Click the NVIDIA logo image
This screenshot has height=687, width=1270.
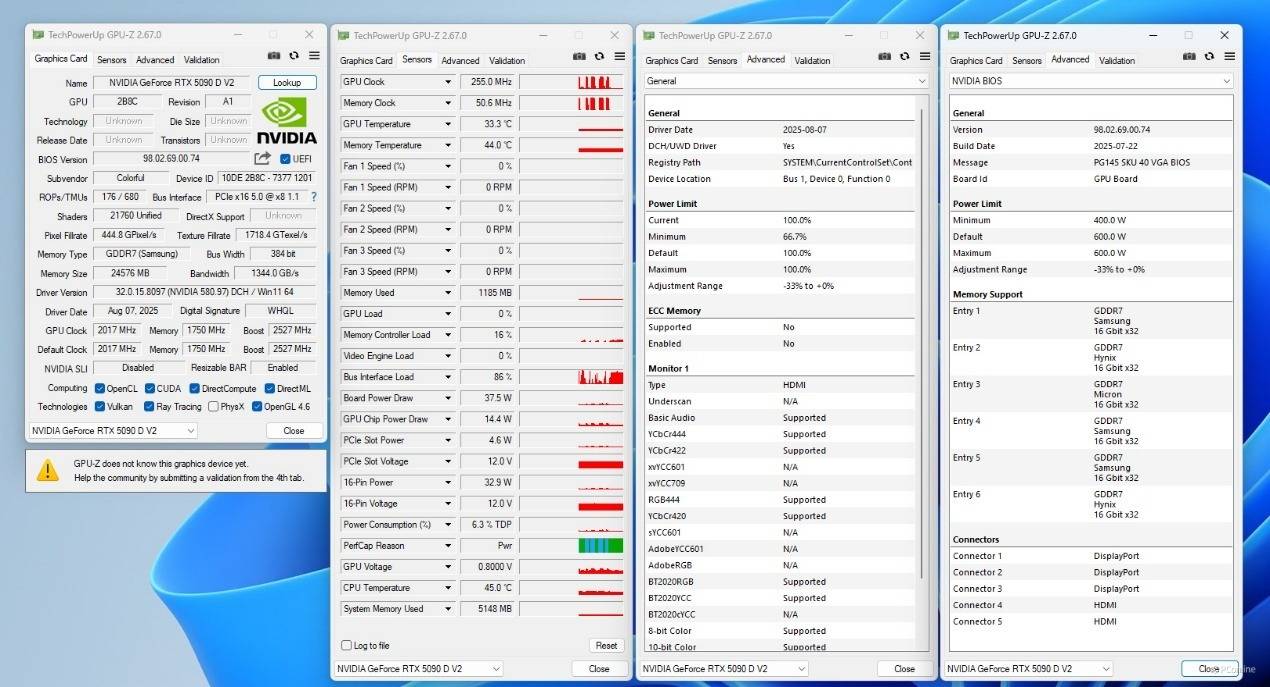(x=287, y=121)
